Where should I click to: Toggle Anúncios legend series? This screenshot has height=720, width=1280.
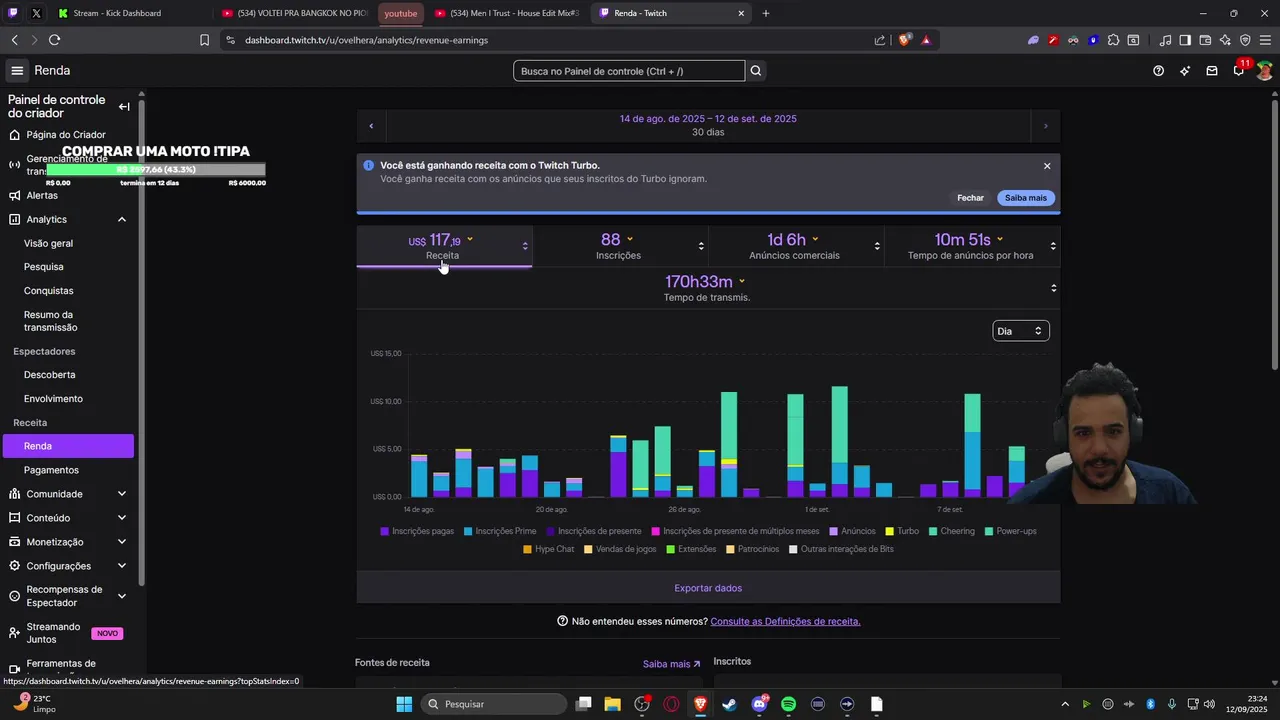coord(852,531)
